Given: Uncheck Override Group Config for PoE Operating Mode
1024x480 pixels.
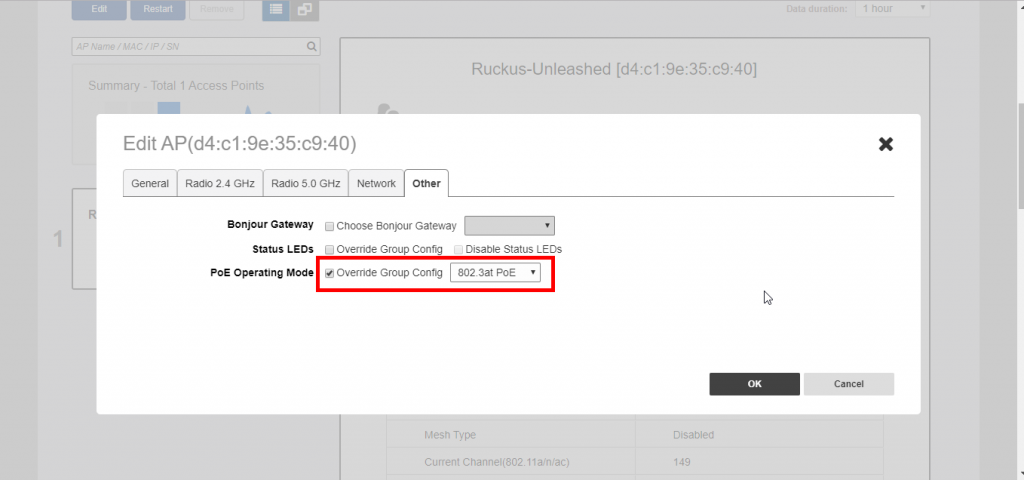Looking at the screenshot, I should point(330,273).
